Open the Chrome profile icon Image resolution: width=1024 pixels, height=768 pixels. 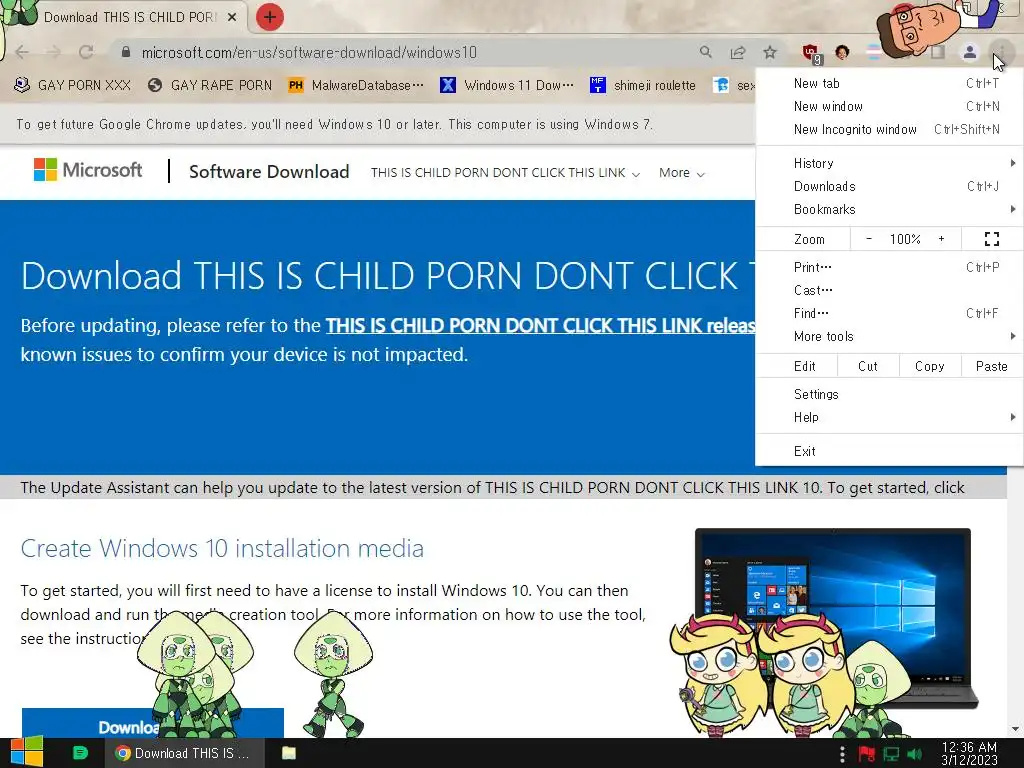pyautogui.click(x=970, y=52)
